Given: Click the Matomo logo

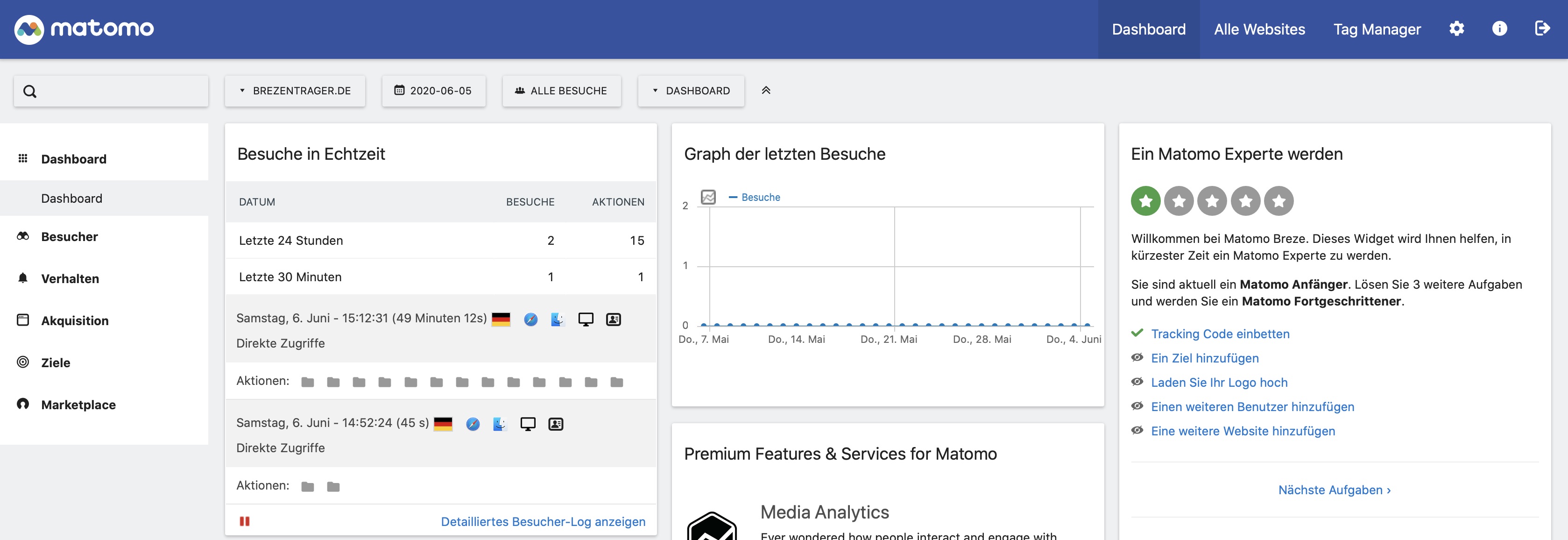Looking at the screenshot, I should pos(84,28).
